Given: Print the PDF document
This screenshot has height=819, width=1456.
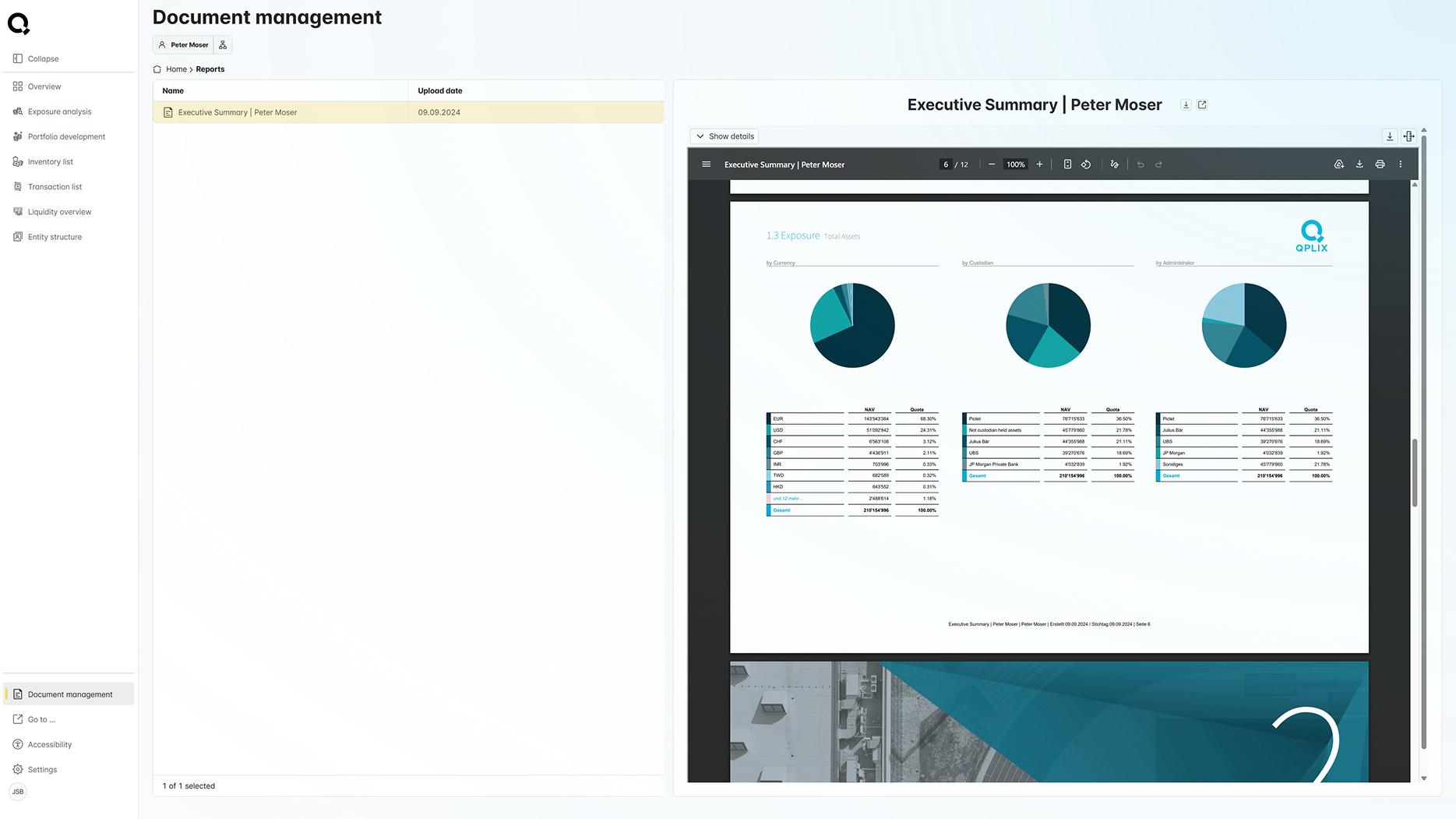Looking at the screenshot, I should tap(1380, 164).
